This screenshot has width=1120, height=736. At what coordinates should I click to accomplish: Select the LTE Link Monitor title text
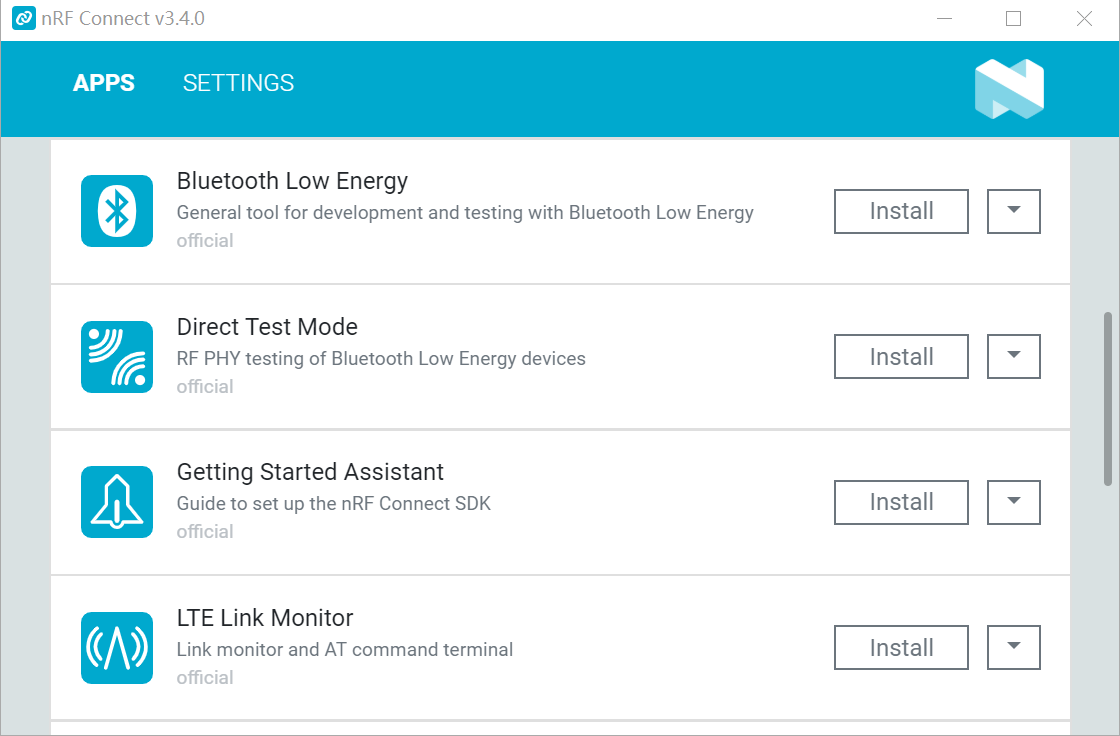(x=265, y=618)
